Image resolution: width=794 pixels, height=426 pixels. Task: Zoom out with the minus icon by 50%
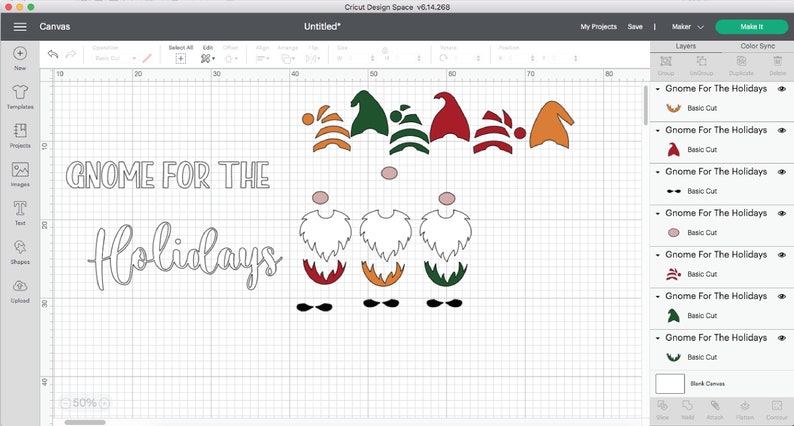[x=65, y=403]
